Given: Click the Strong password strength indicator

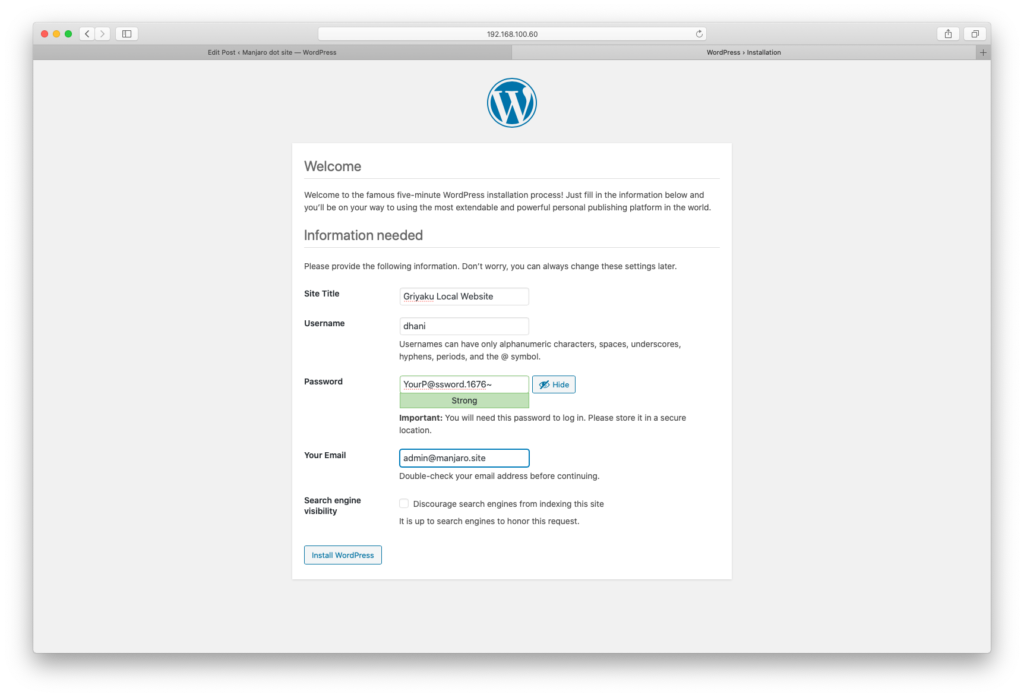Looking at the screenshot, I should pos(464,400).
